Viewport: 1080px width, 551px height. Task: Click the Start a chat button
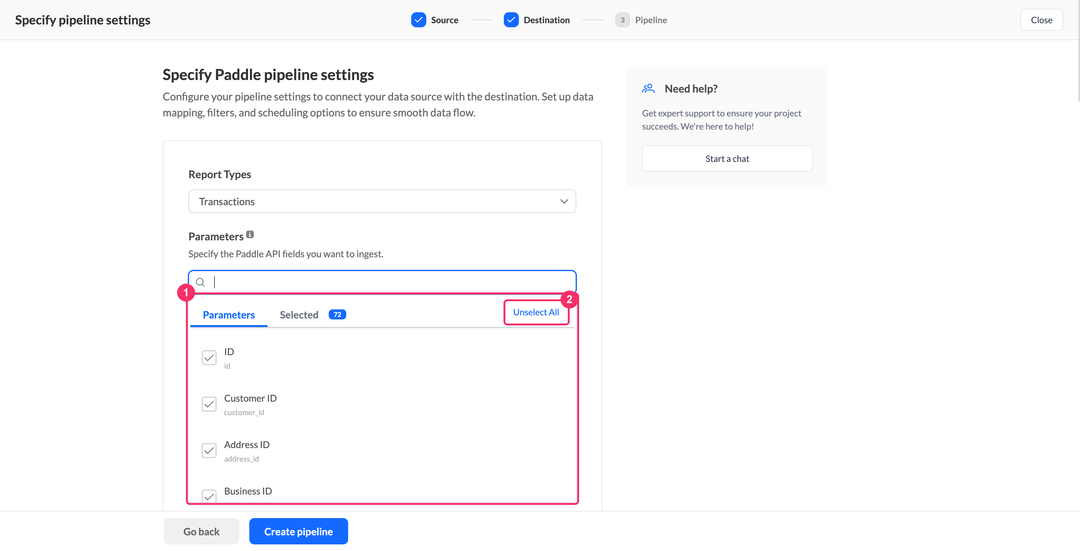pyautogui.click(x=727, y=158)
